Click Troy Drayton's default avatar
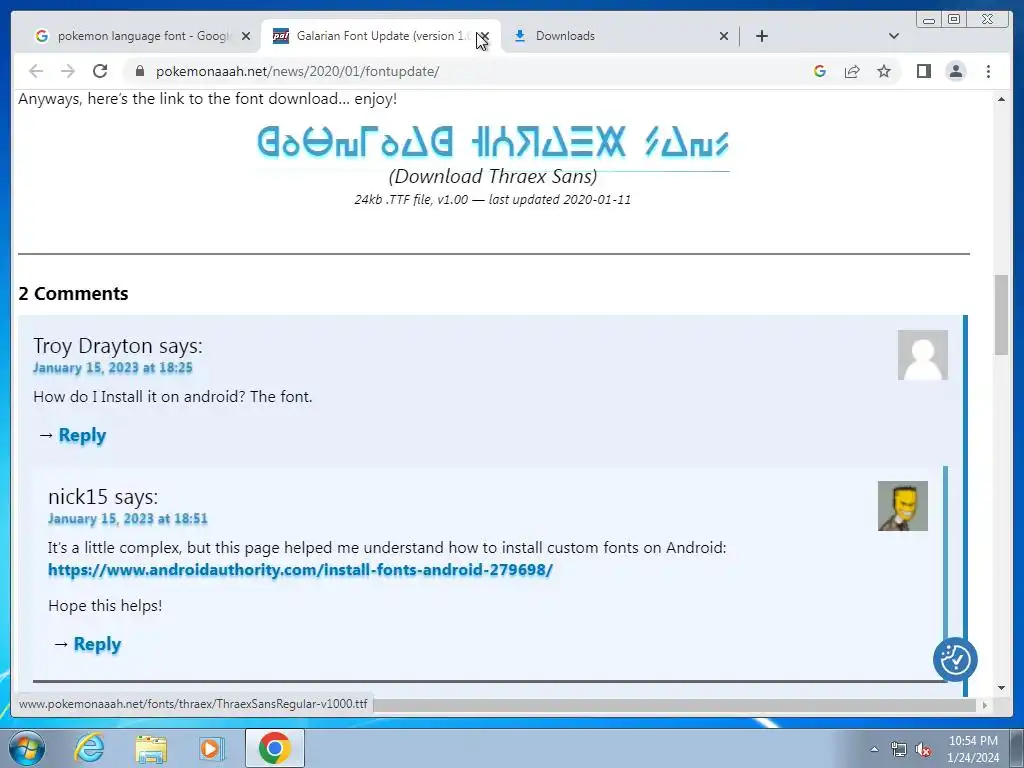Screen dimensions: 1024x768 click(x=923, y=355)
